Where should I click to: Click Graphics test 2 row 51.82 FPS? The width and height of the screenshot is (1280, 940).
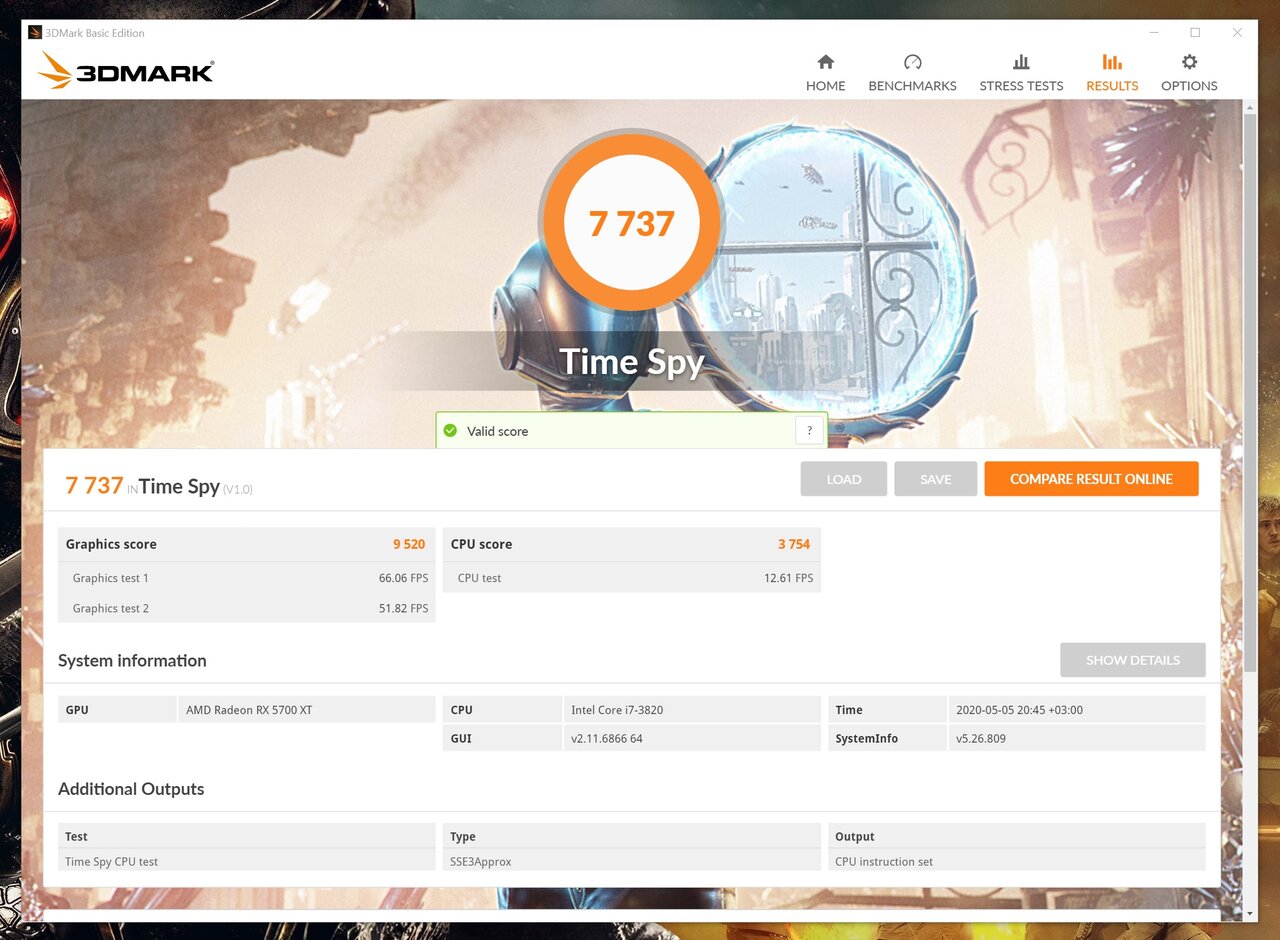pyautogui.click(x=246, y=608)
